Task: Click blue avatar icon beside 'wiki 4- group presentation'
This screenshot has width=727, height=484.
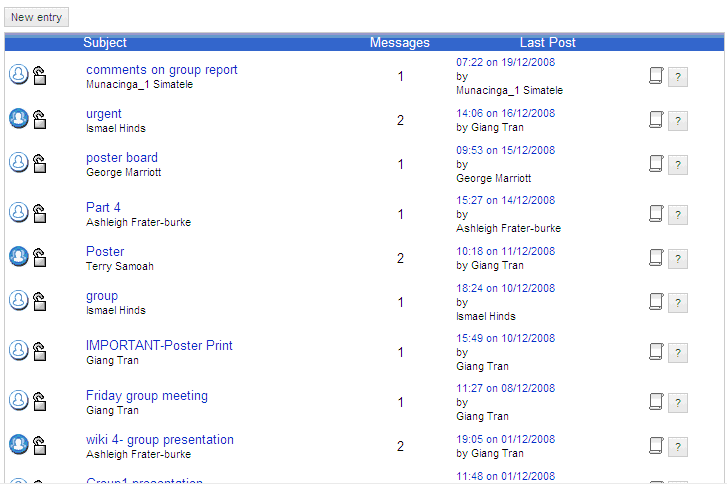Action: pyautogui.click(x=18, y=444)
